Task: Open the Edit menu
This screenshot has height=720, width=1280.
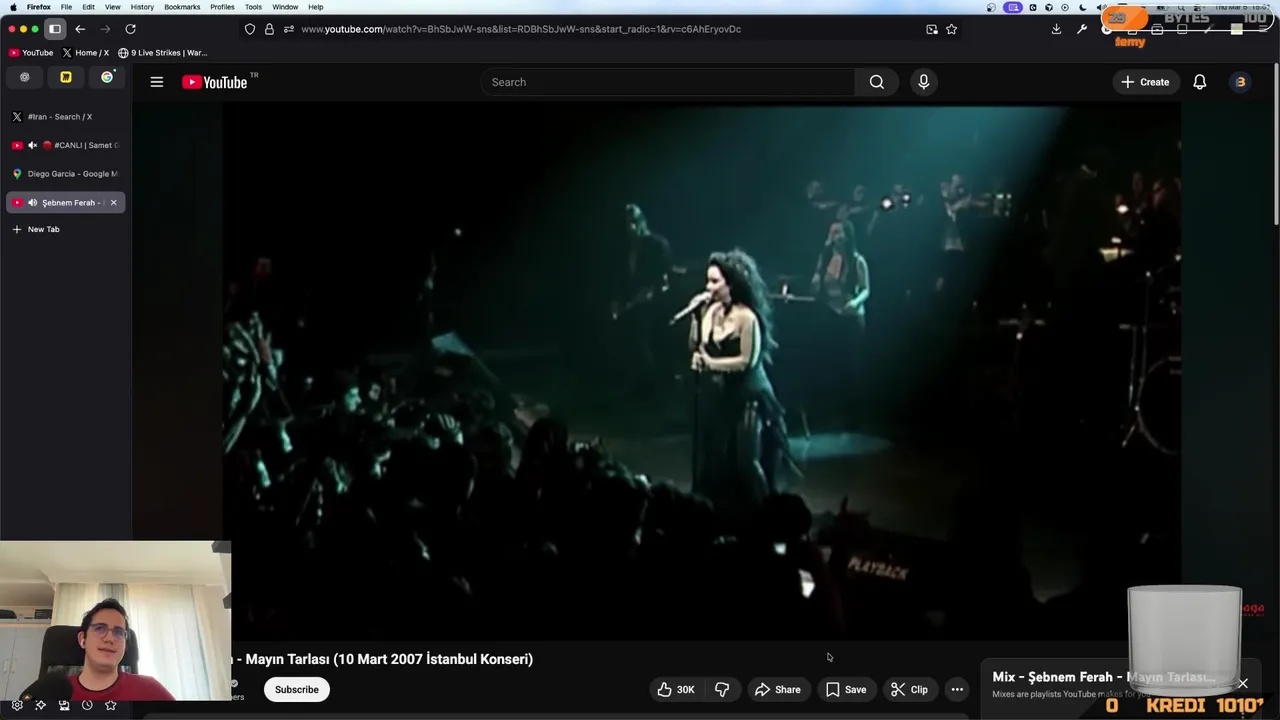Action: tap(88, 7)
